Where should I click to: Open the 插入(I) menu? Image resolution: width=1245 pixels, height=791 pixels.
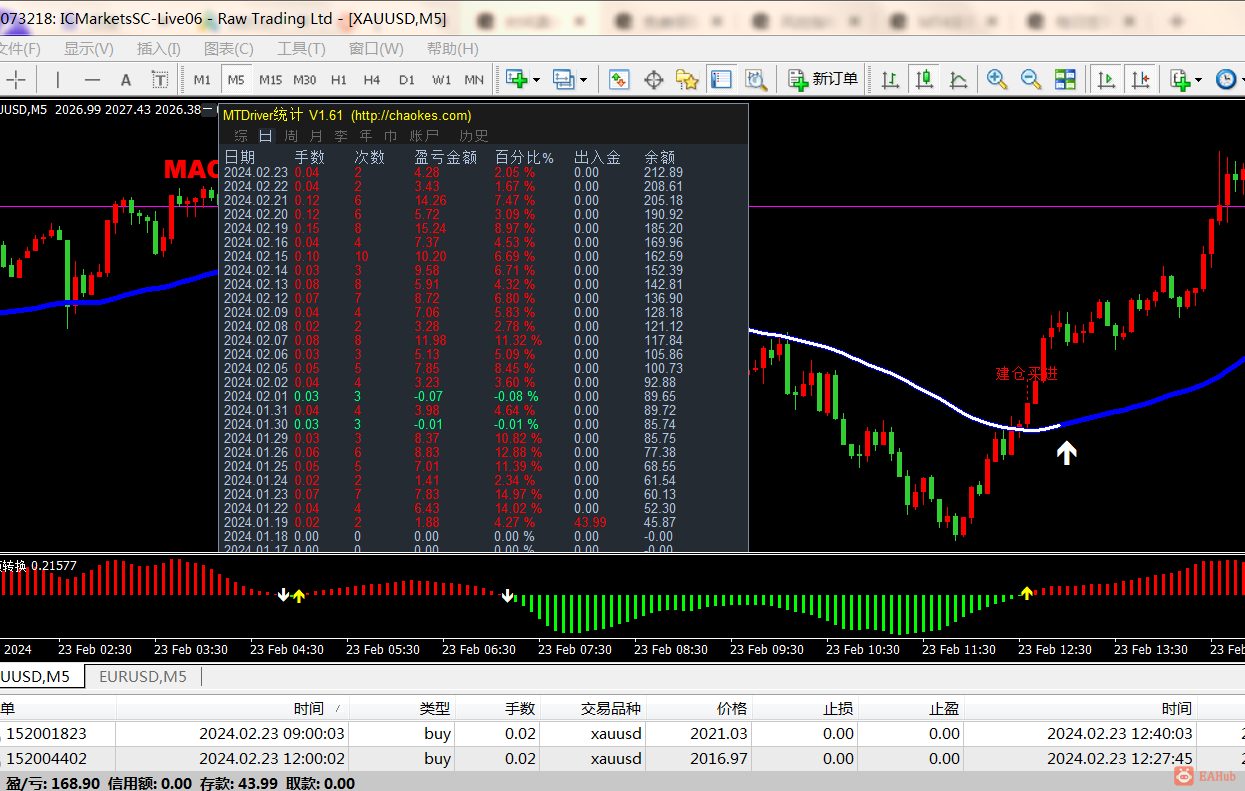159,48
